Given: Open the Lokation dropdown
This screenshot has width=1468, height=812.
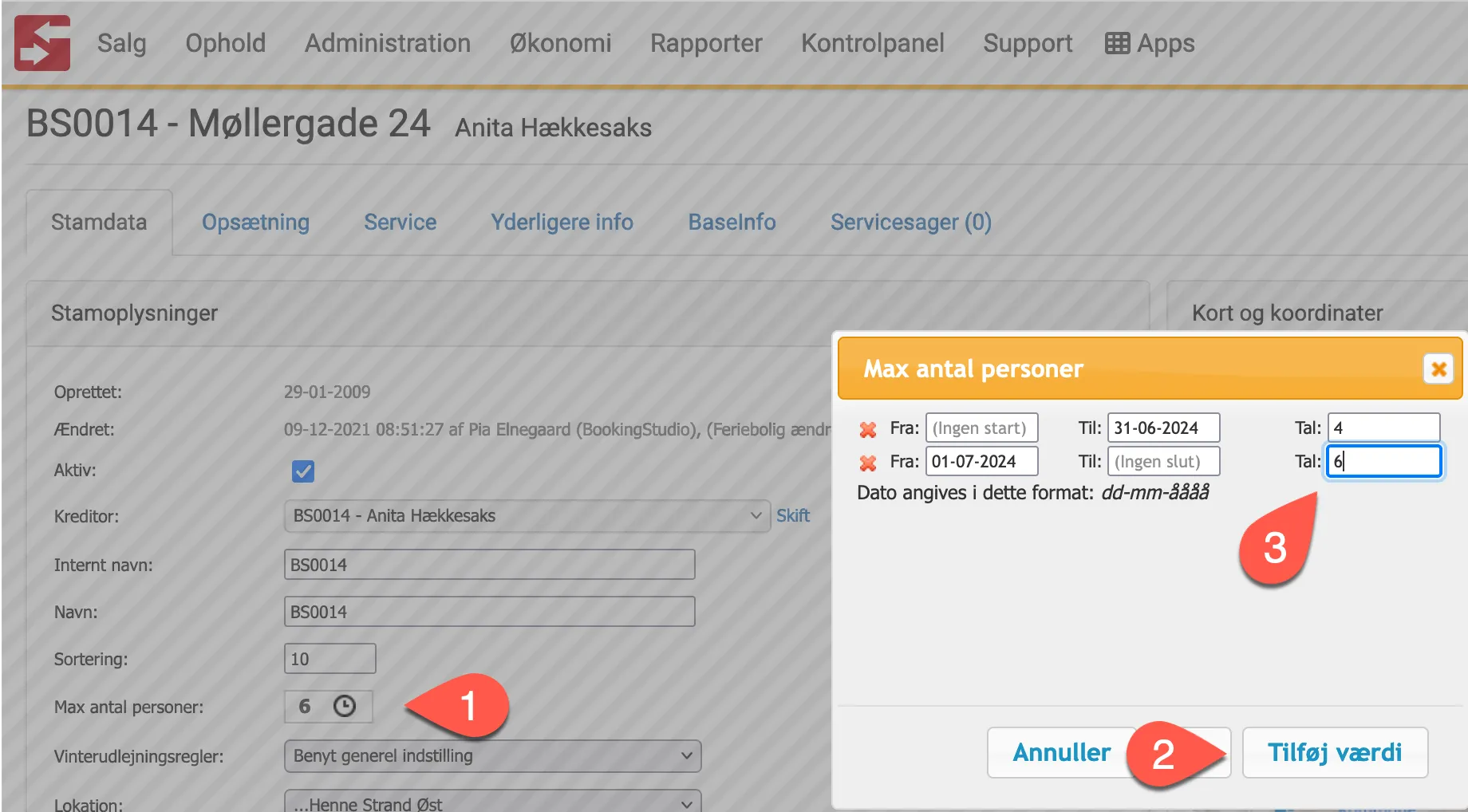Looking at the screenshot, I should tap(492, 802).
